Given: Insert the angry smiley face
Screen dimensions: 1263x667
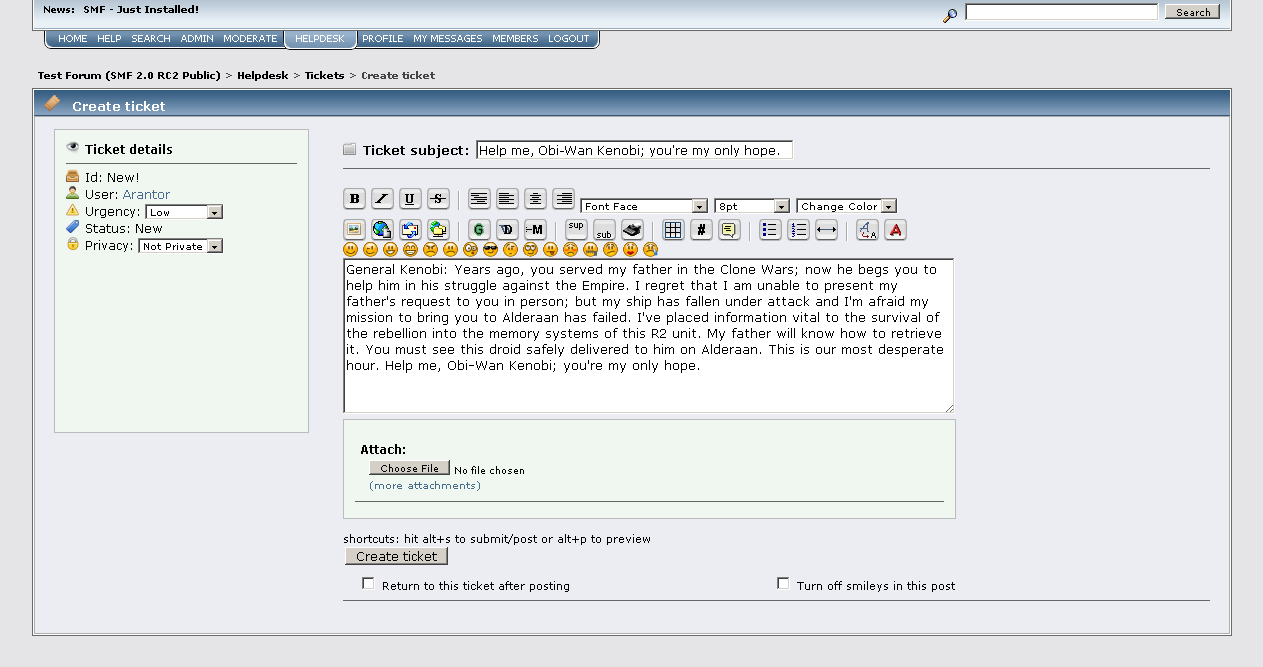Looking at the screenshot, I should (430, 249).
